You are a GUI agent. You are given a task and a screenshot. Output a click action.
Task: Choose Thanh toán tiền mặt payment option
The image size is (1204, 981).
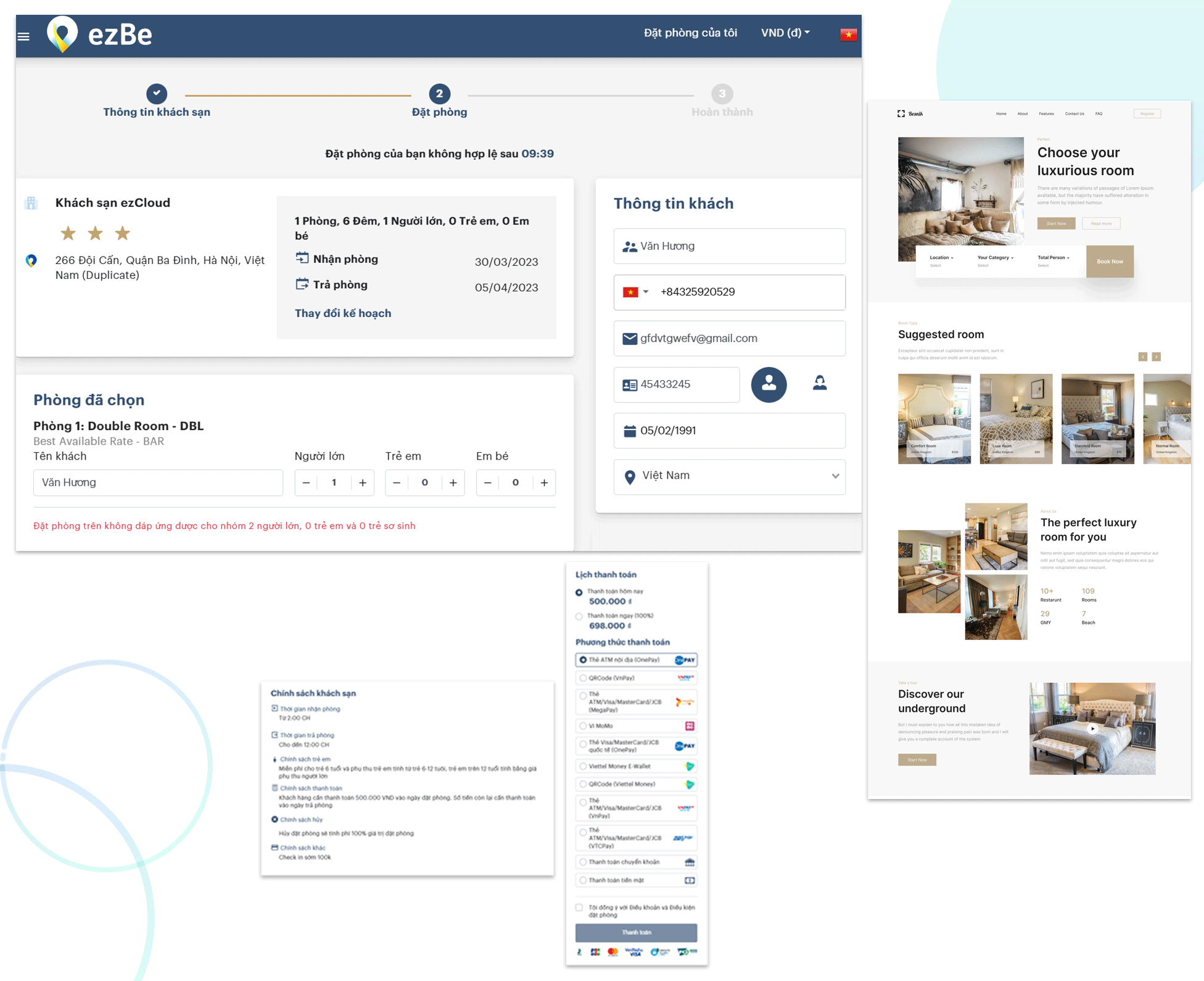click(x=636, y=880)
